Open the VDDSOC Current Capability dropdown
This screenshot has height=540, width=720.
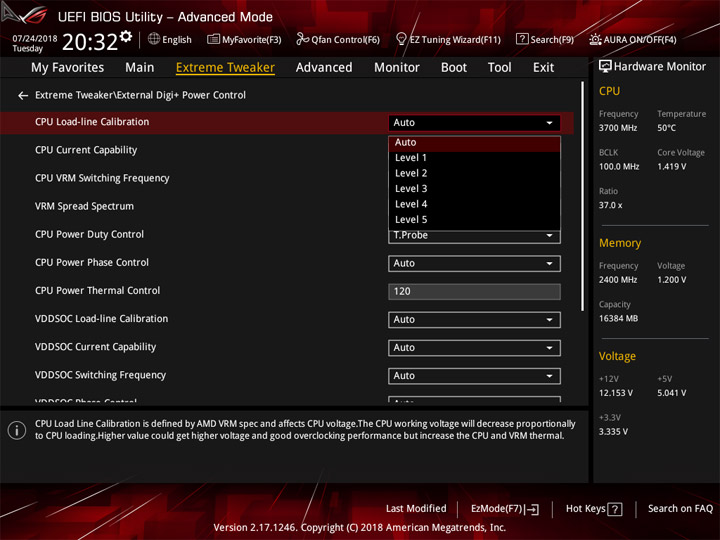click(474, 348)
